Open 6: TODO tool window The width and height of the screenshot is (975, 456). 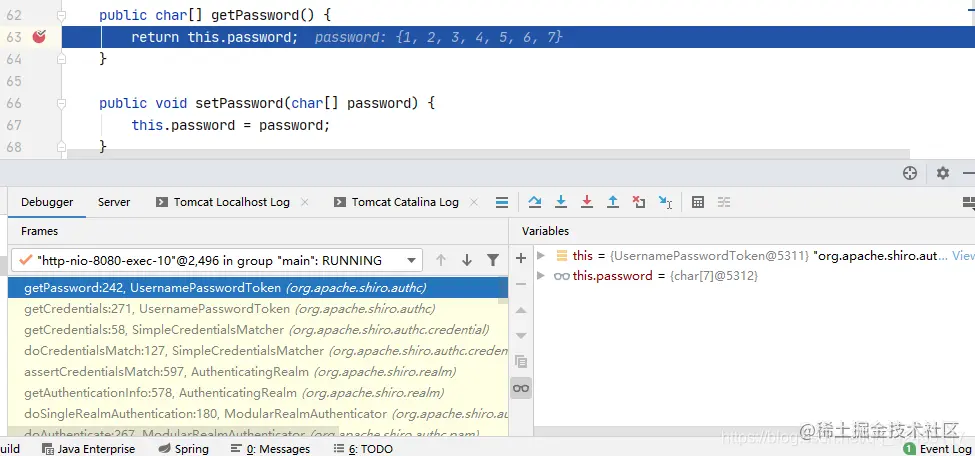363,449
